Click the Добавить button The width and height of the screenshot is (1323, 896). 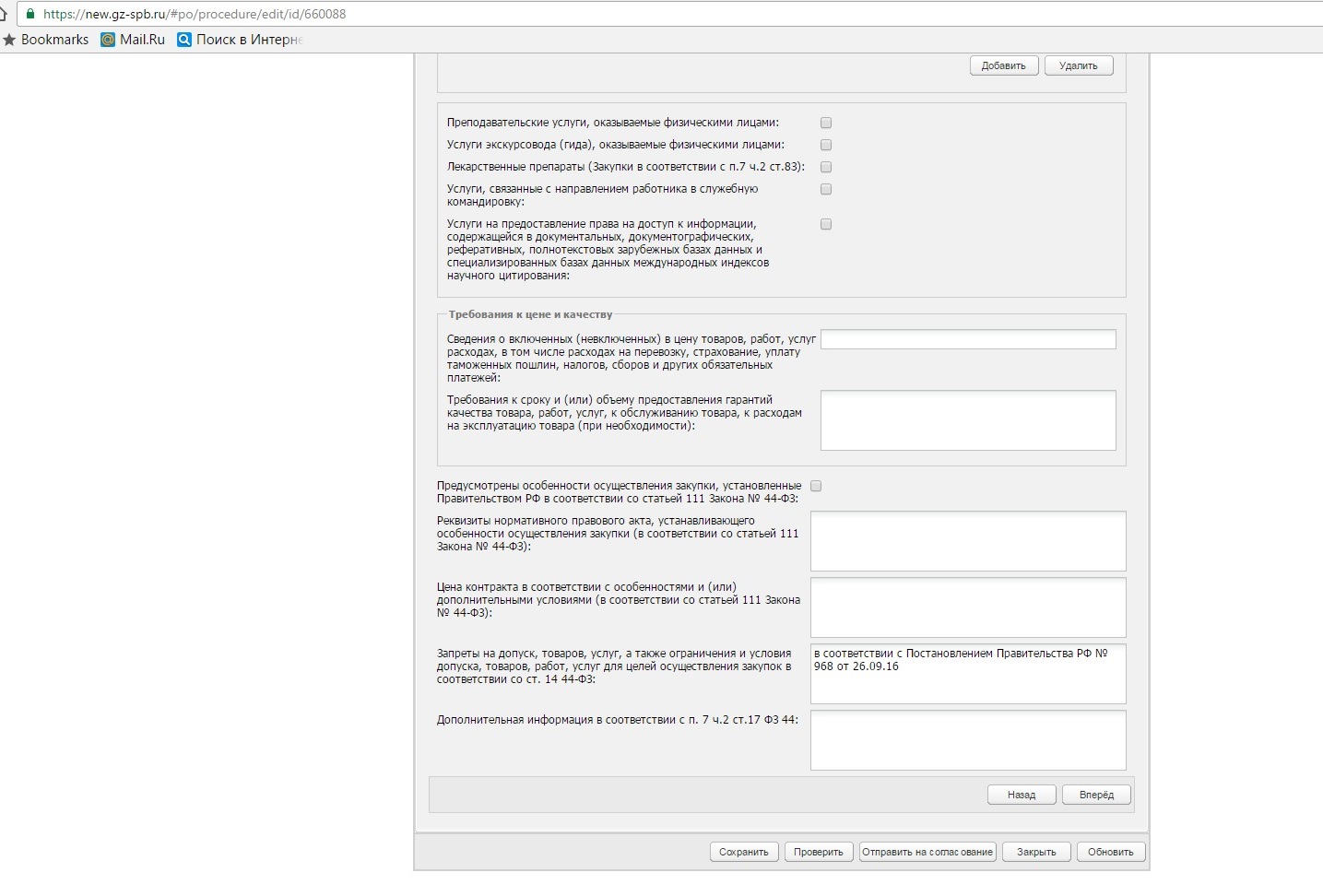pos(1004,65)
